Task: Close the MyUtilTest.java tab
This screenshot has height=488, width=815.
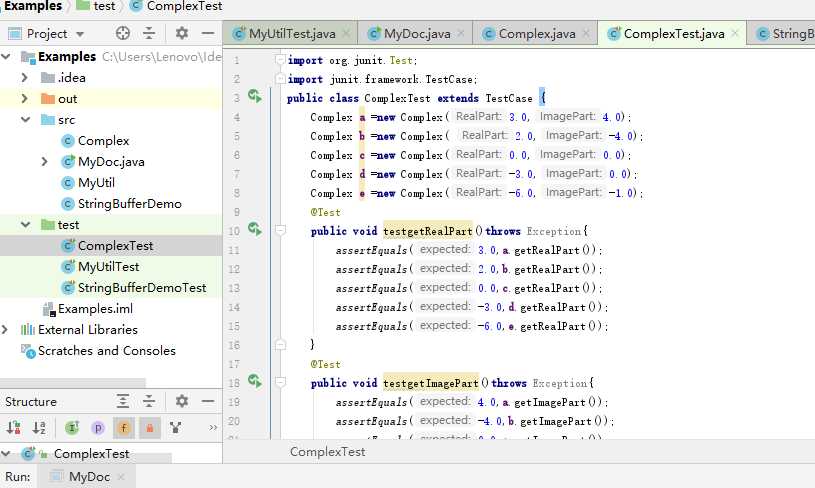Action: click(346, 34)
